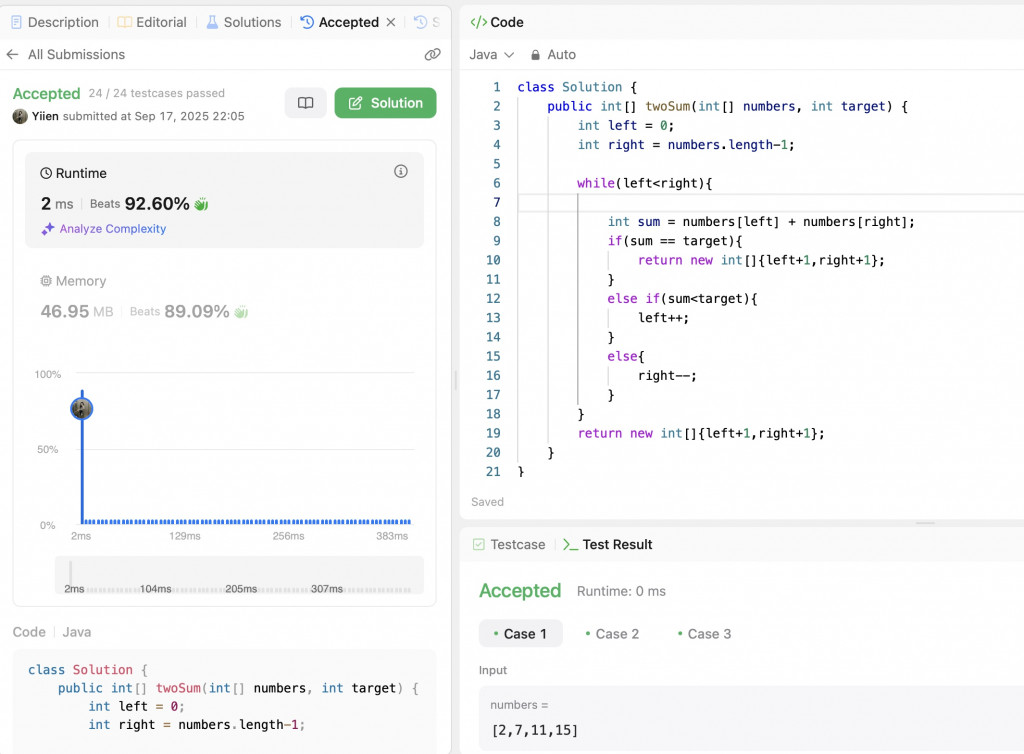Click the green Solution button
Screen dimensions: 1024x754
click(385, 102)
